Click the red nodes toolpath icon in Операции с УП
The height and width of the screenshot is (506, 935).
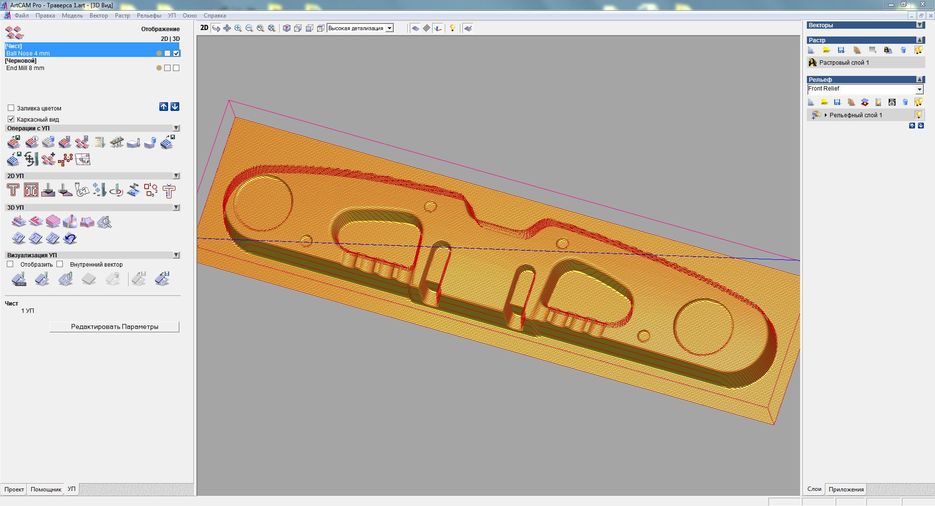point(66,159)
